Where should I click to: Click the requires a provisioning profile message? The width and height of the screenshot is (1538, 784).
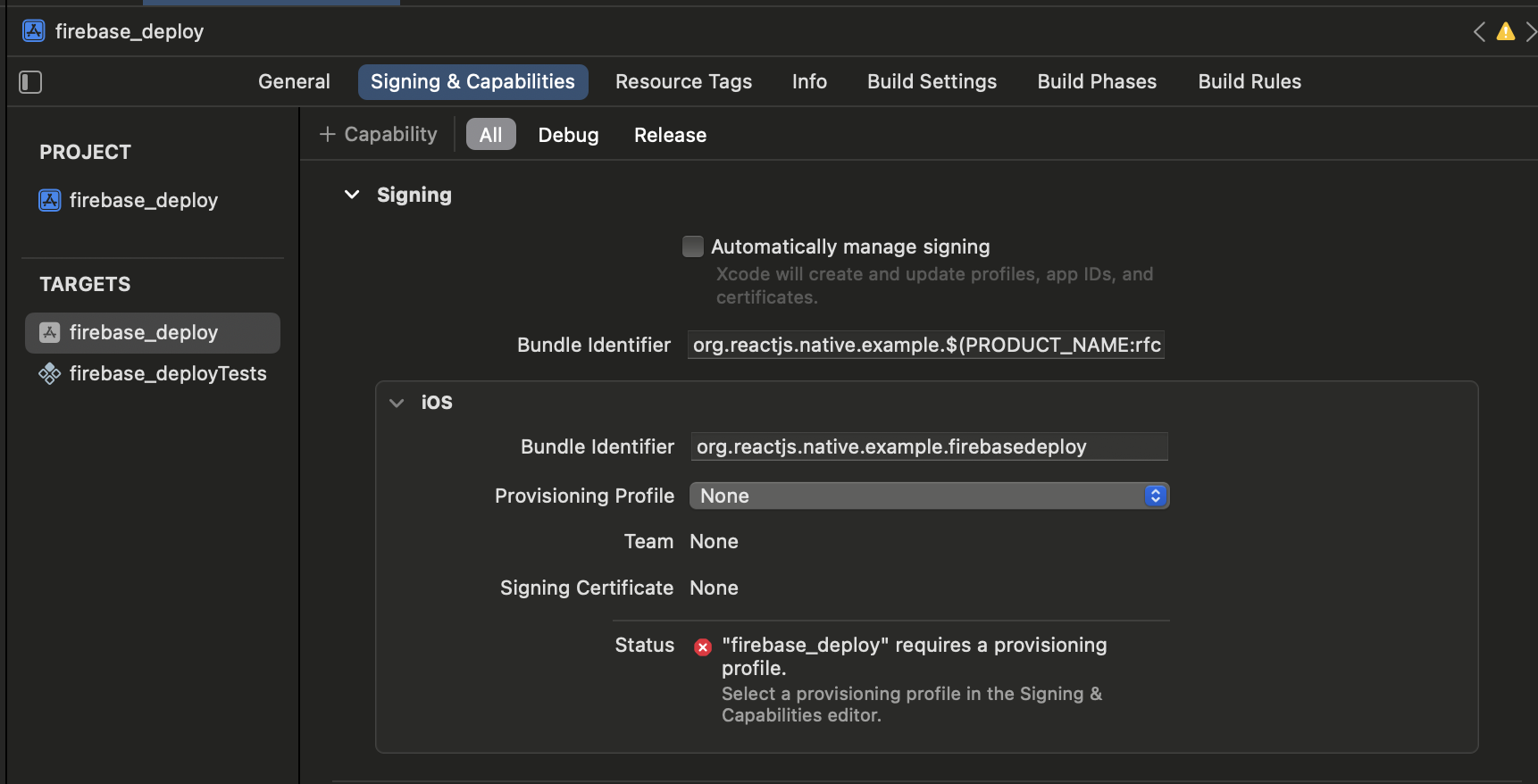[x=915, y=656]
